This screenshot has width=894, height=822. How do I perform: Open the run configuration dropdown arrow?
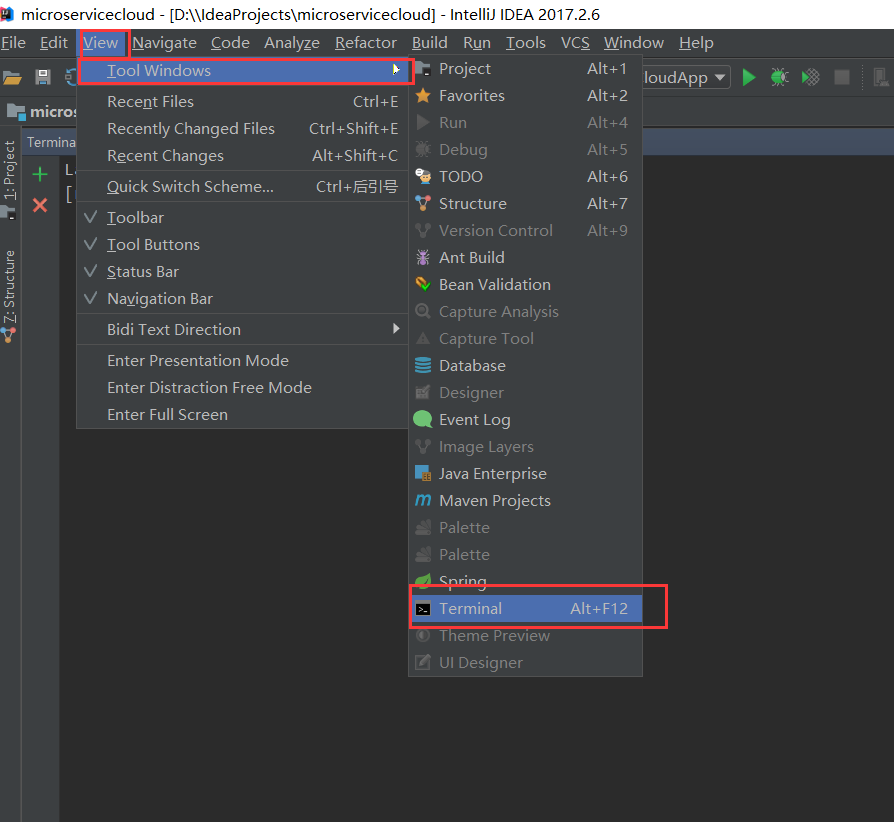click(x=720, y=77)
